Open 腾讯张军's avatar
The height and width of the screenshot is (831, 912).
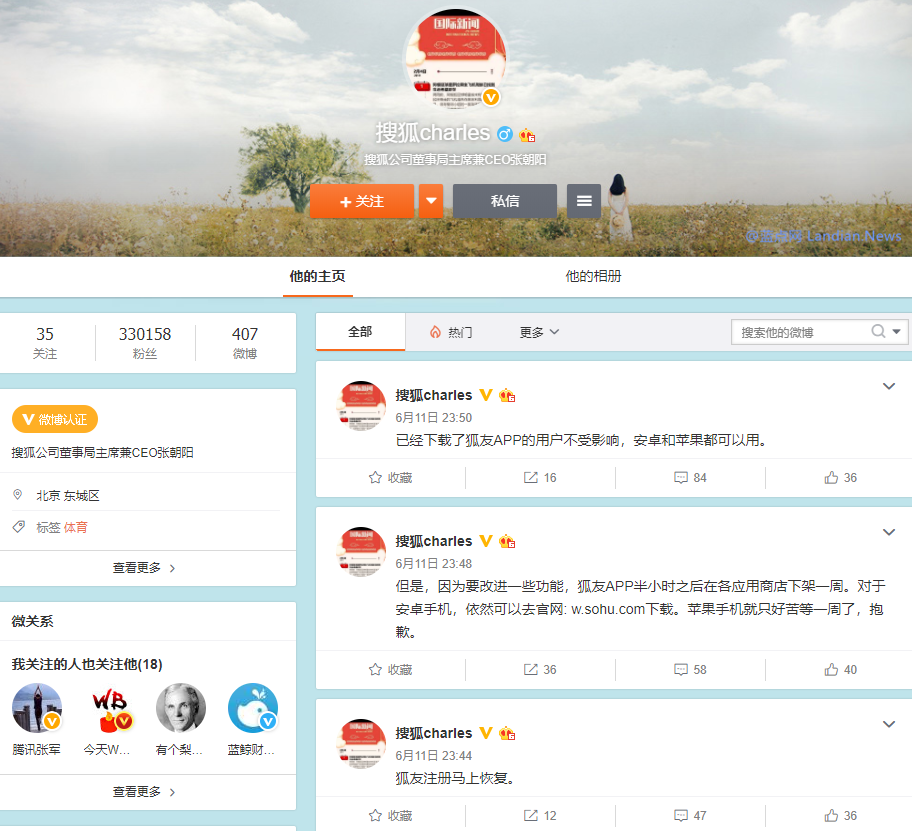37,708
